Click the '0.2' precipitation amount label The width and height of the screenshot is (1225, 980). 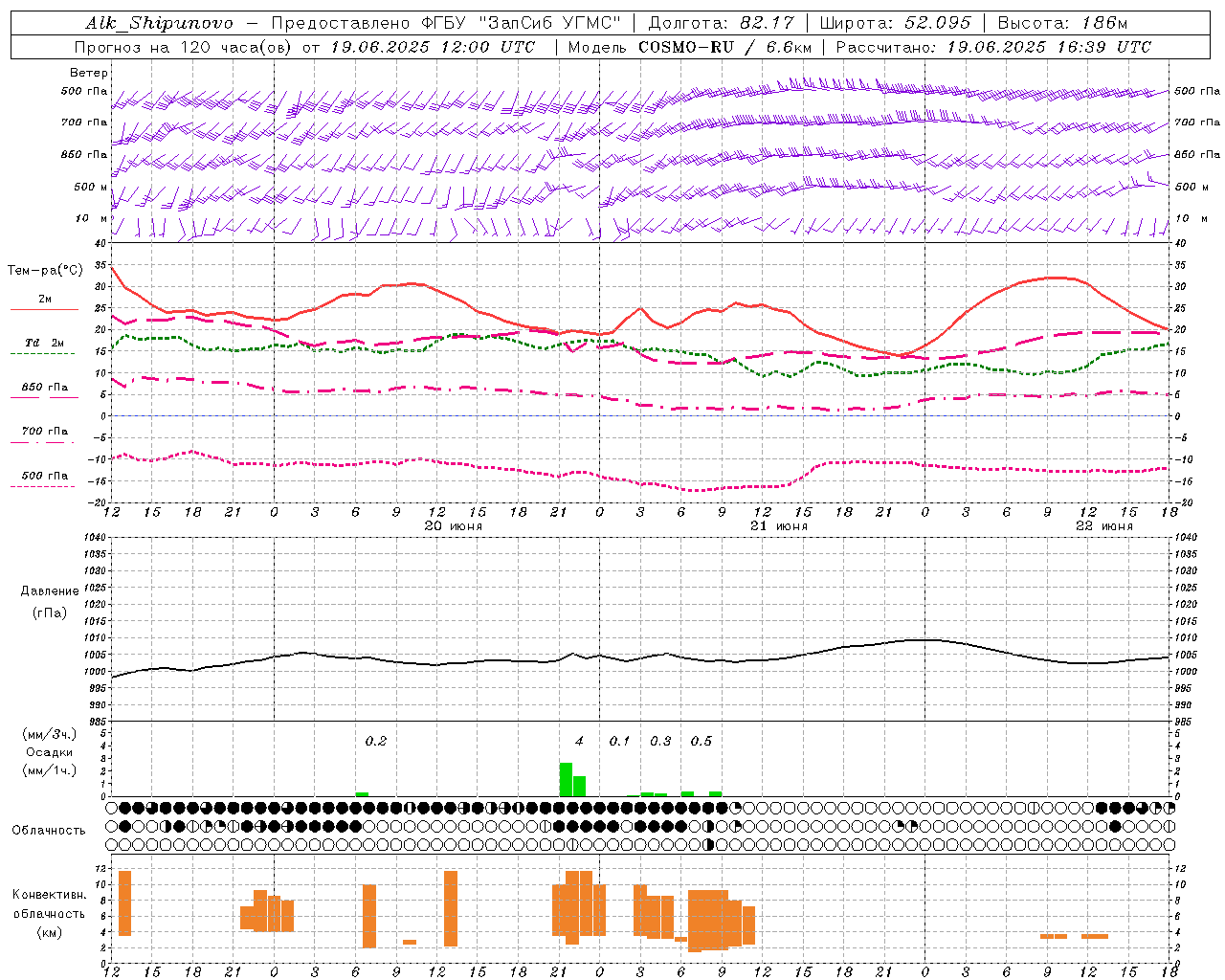[376, 741]
